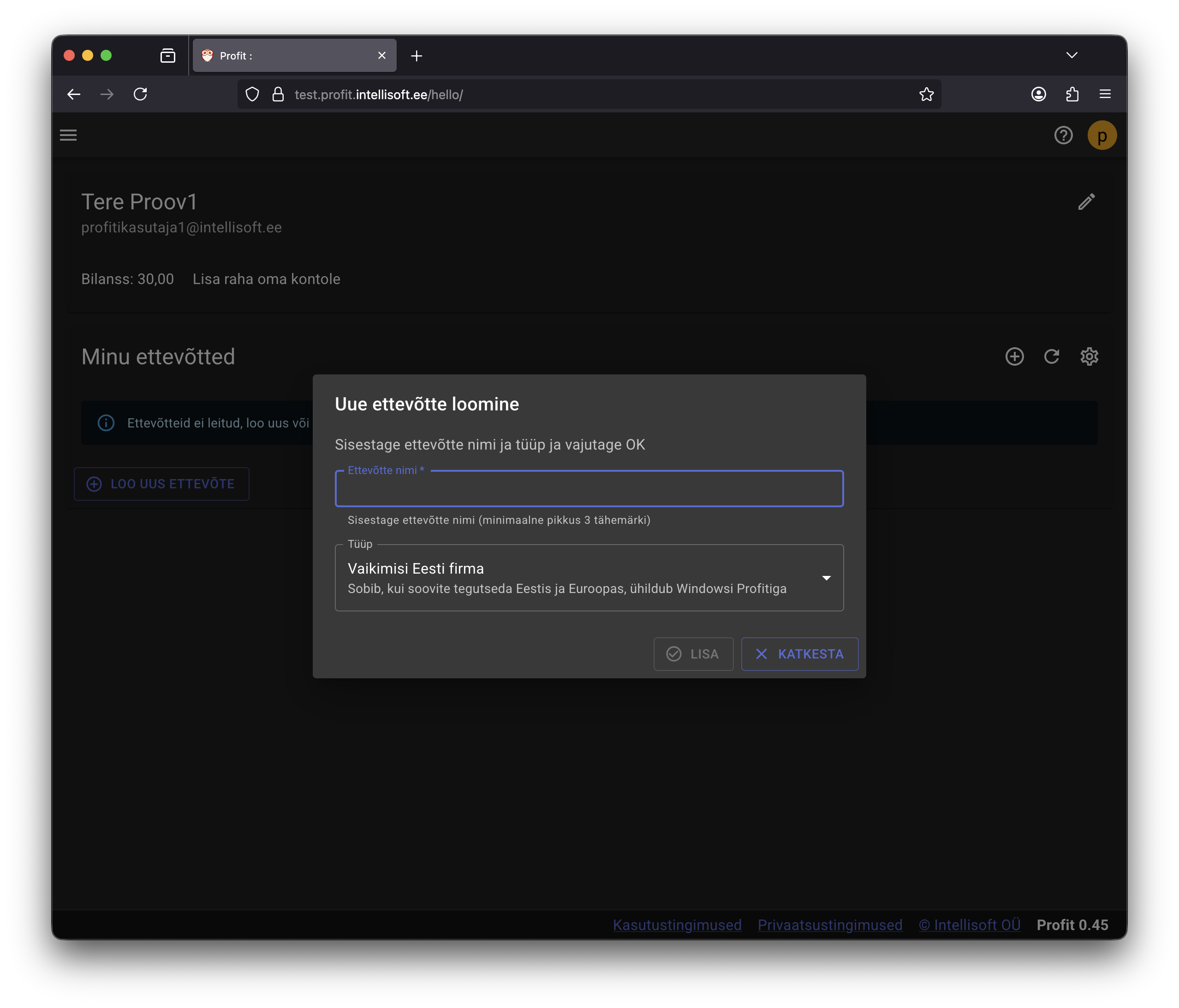
Task: Focus the Ettevõtte nimi input field
Action: pyautogui.click(x=589, y=490)
